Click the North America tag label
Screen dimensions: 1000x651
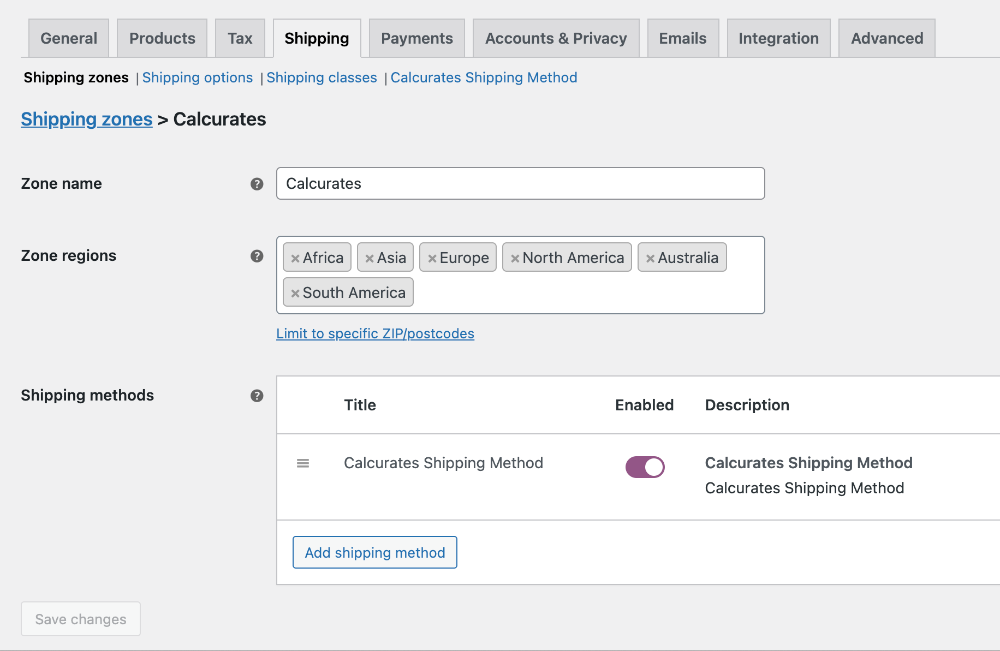tap(573, 258)
